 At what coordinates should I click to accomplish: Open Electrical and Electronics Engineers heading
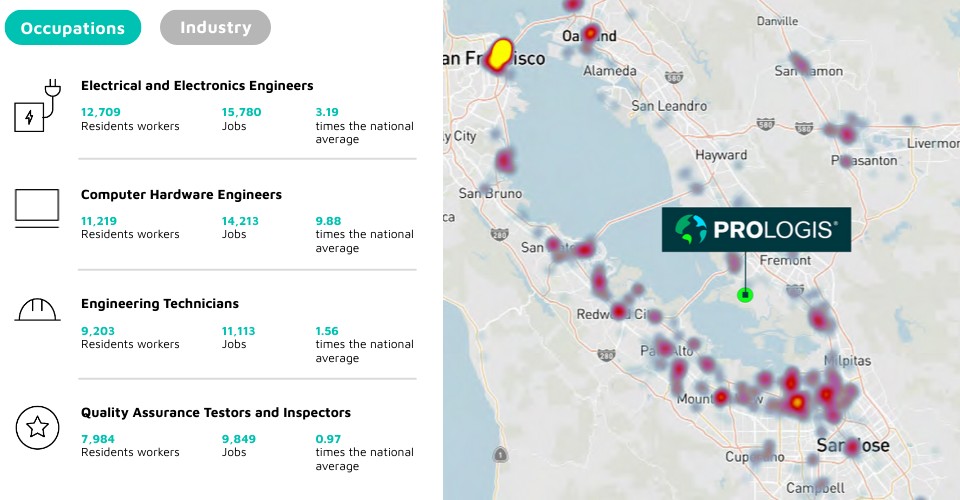(x=197, y=86)
